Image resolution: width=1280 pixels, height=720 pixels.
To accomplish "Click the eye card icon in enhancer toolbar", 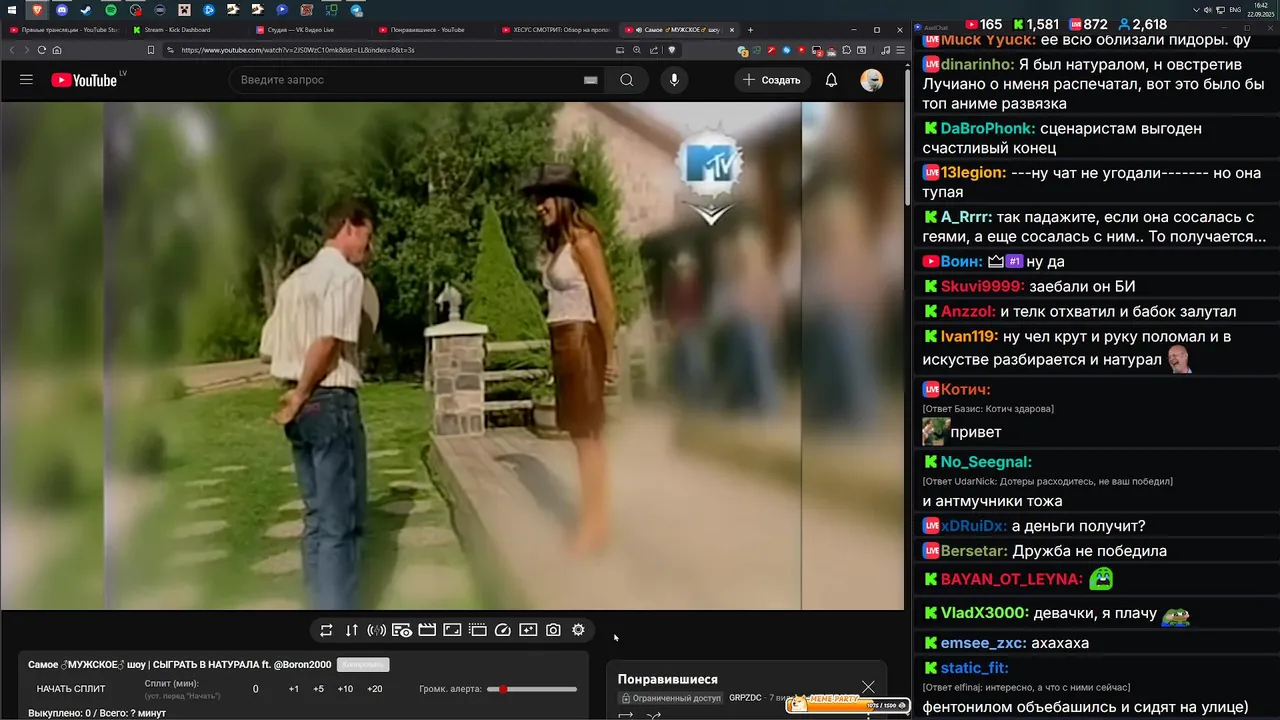I will click(402, 630).
